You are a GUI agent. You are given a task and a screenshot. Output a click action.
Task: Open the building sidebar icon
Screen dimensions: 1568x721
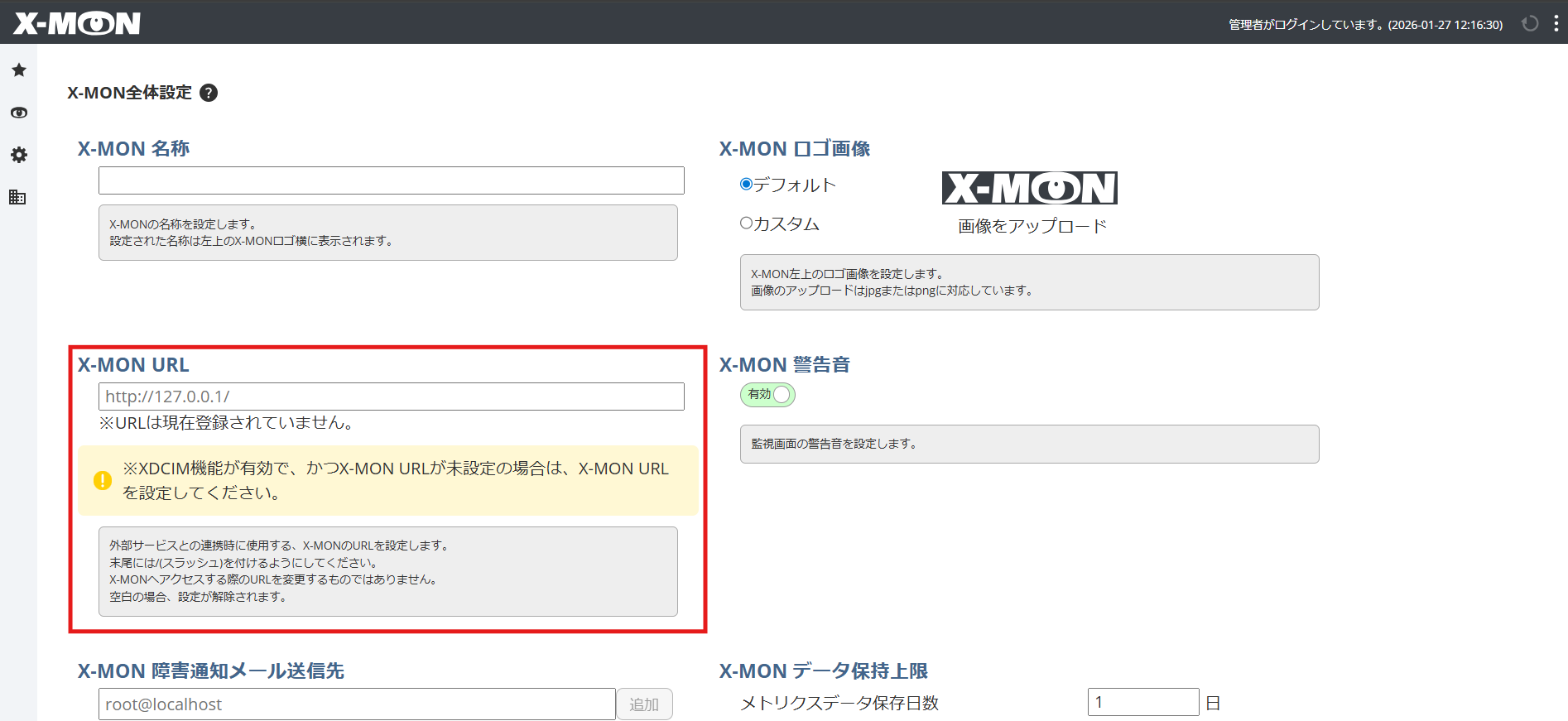pyautogui.click(x=17, y=197)
